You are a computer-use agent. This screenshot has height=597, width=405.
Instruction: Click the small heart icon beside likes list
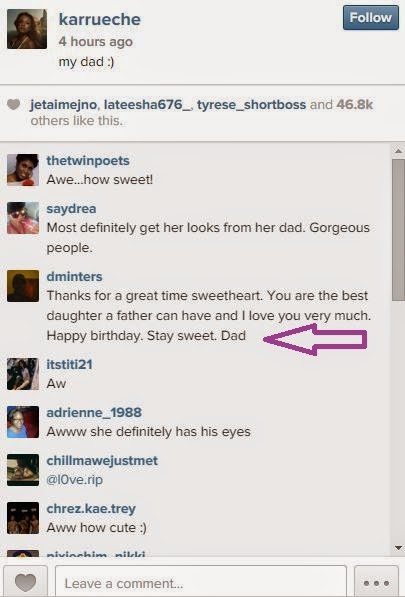[x=14, y=104]
